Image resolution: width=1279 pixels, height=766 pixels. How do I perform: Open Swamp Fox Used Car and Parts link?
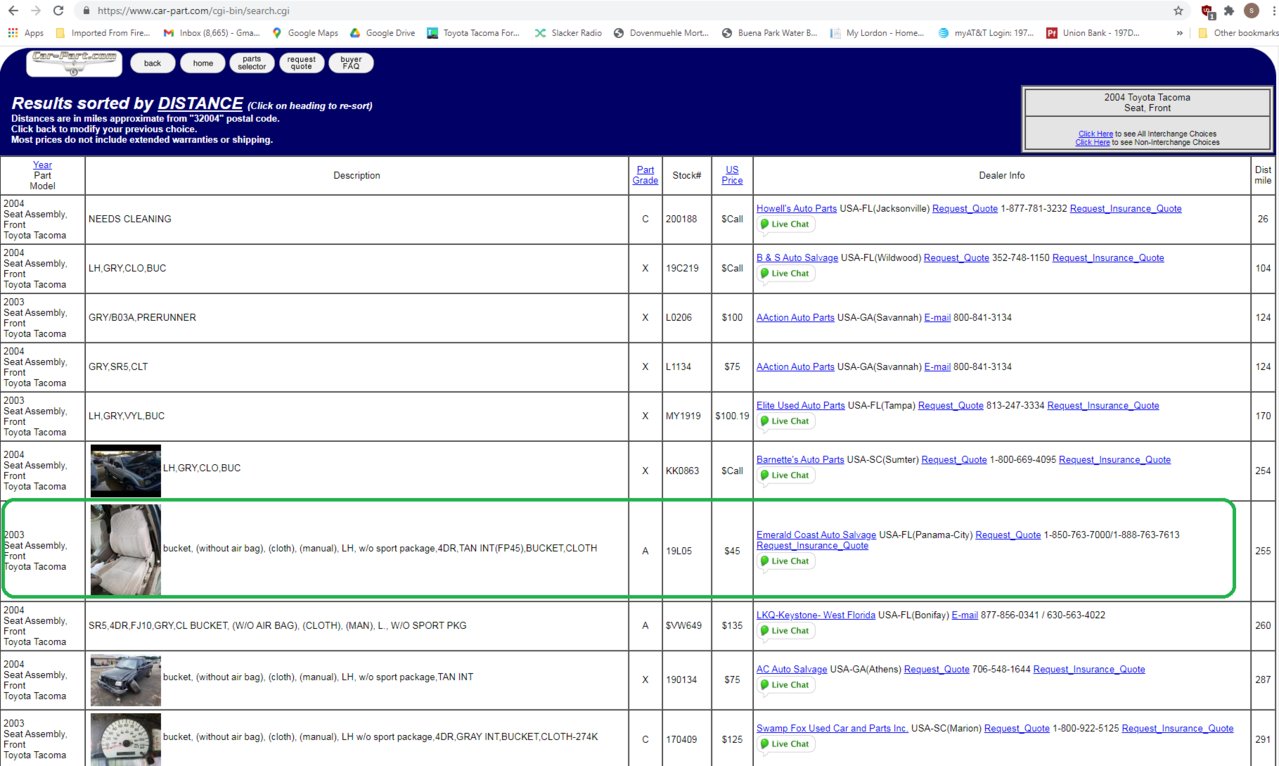(x=832, y=729)
